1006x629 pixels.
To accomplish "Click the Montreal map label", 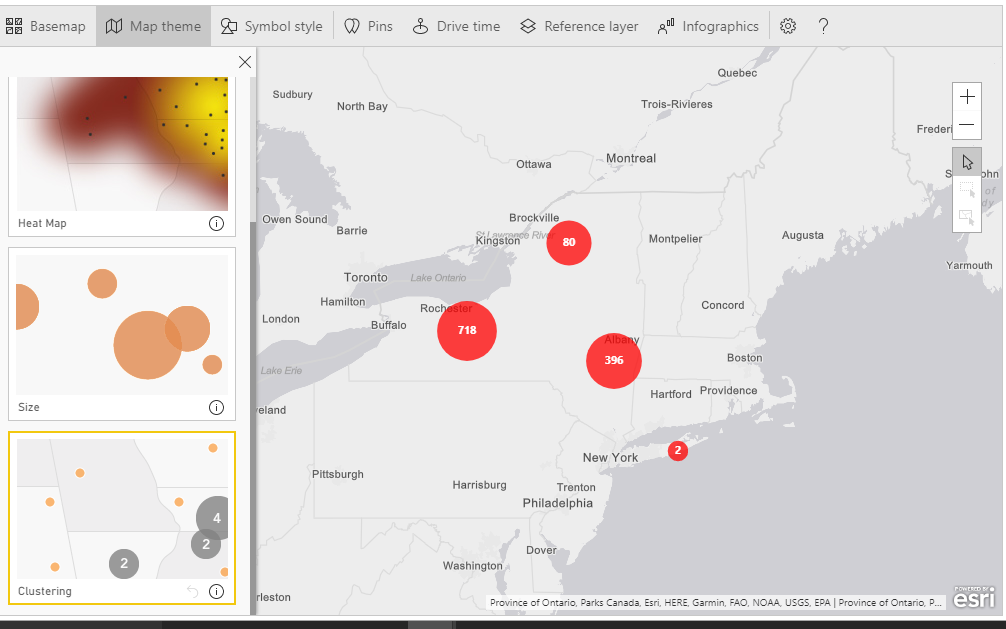I will coord(631,159).
